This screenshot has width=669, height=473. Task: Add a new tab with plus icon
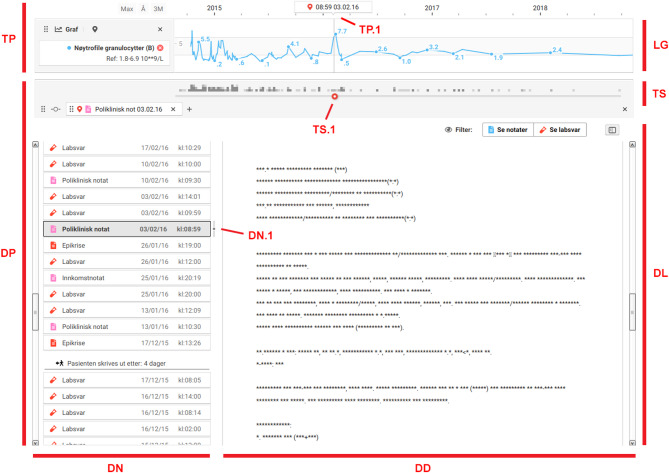190,108
